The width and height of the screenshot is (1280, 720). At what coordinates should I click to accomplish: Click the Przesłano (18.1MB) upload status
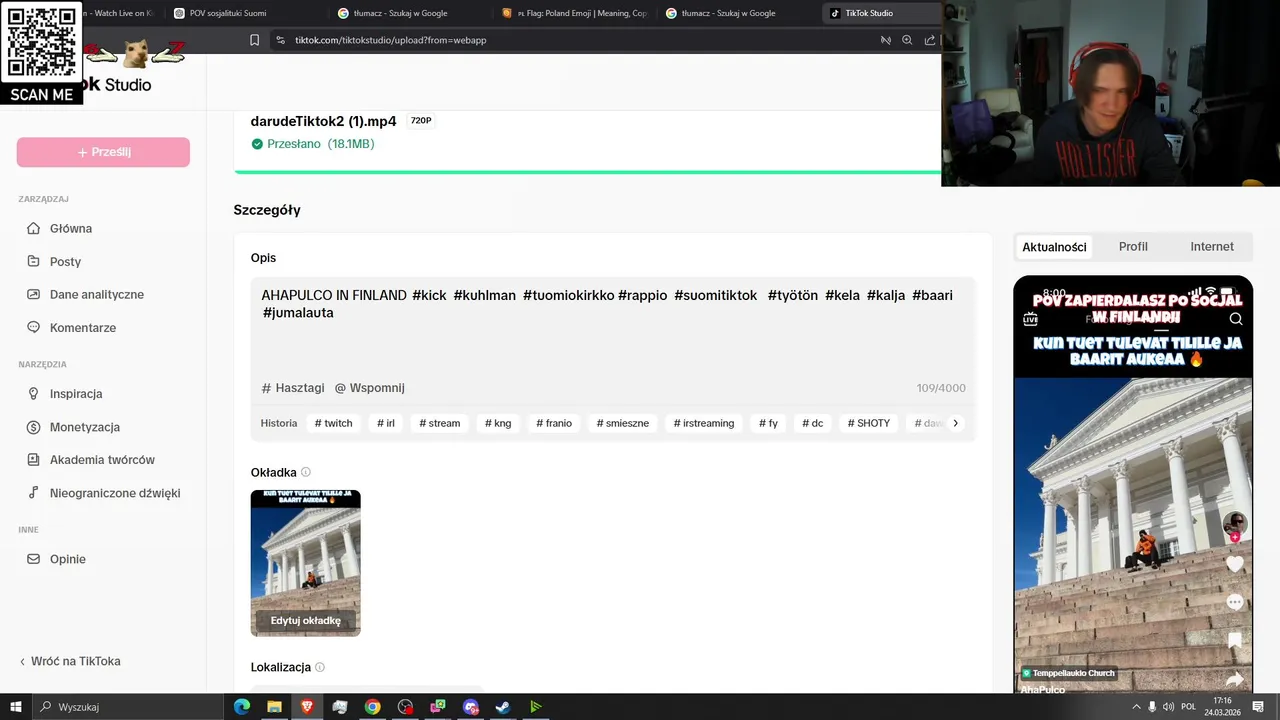click(x=313, y=144)
